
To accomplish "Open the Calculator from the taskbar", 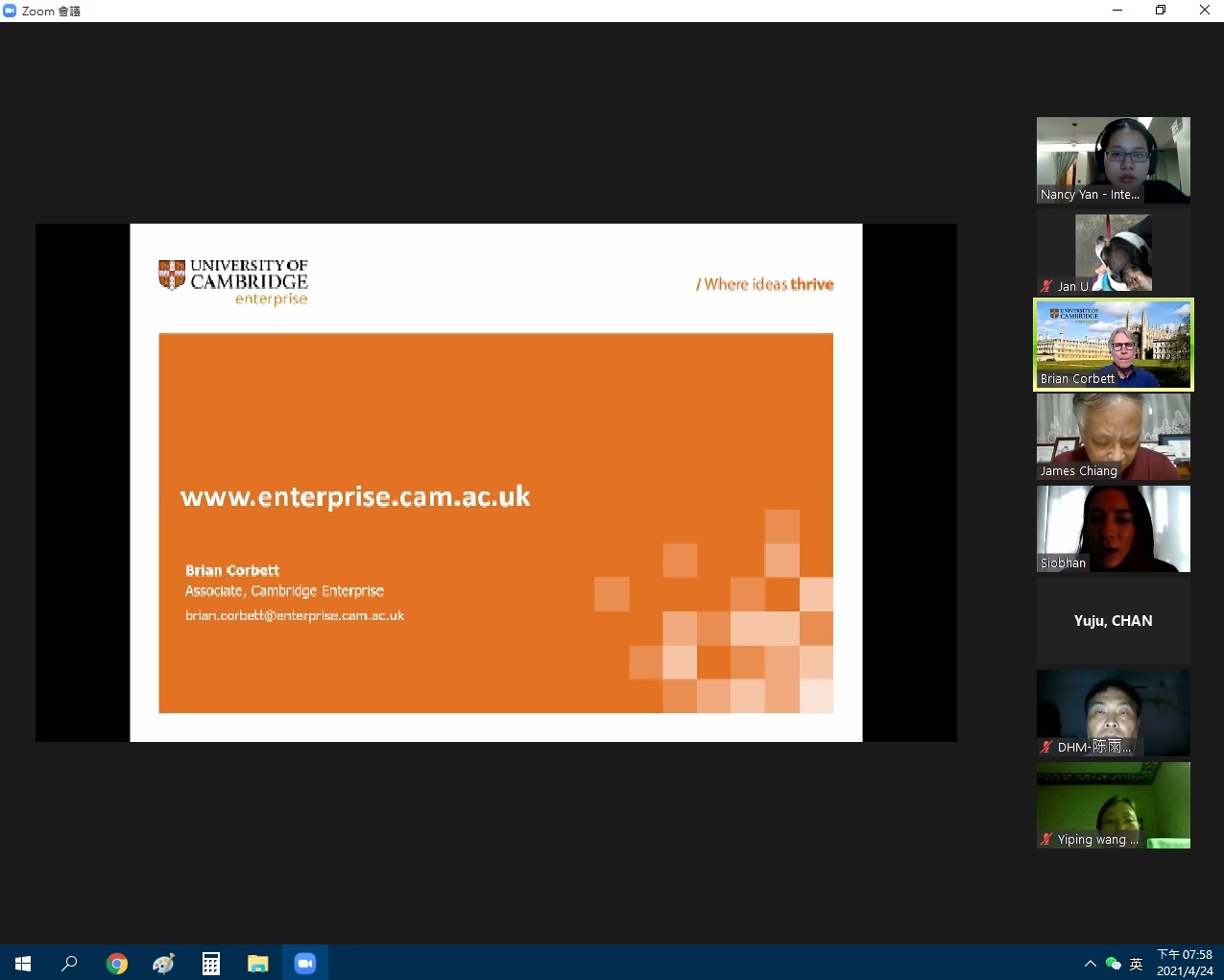I will 211,963.
